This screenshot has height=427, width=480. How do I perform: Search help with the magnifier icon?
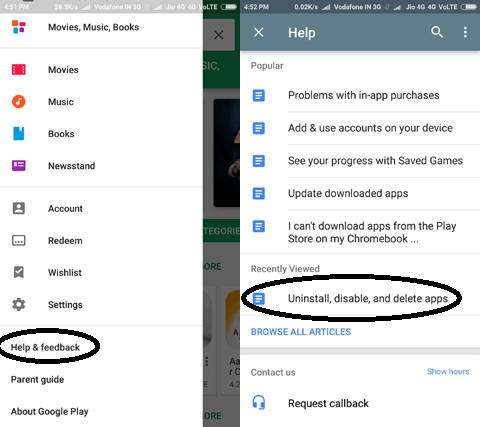click(x=437, y=32)
